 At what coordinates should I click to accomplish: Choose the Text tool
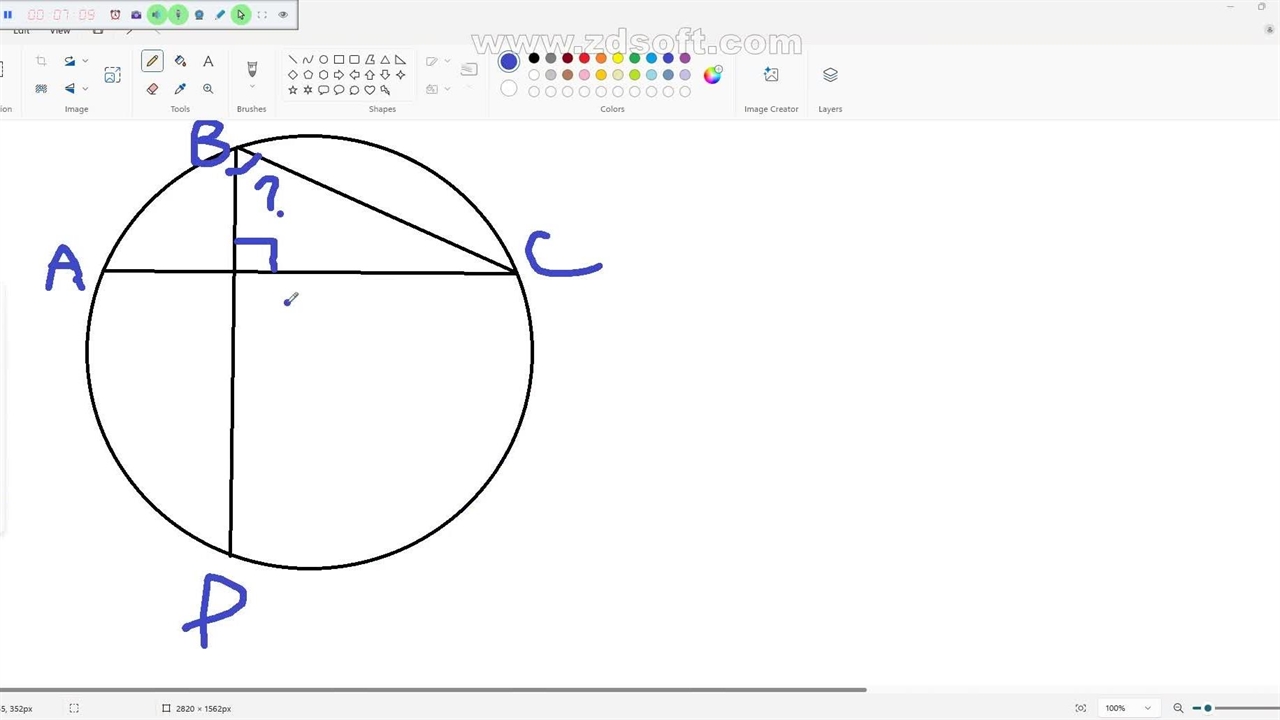[x=208, y=61]
